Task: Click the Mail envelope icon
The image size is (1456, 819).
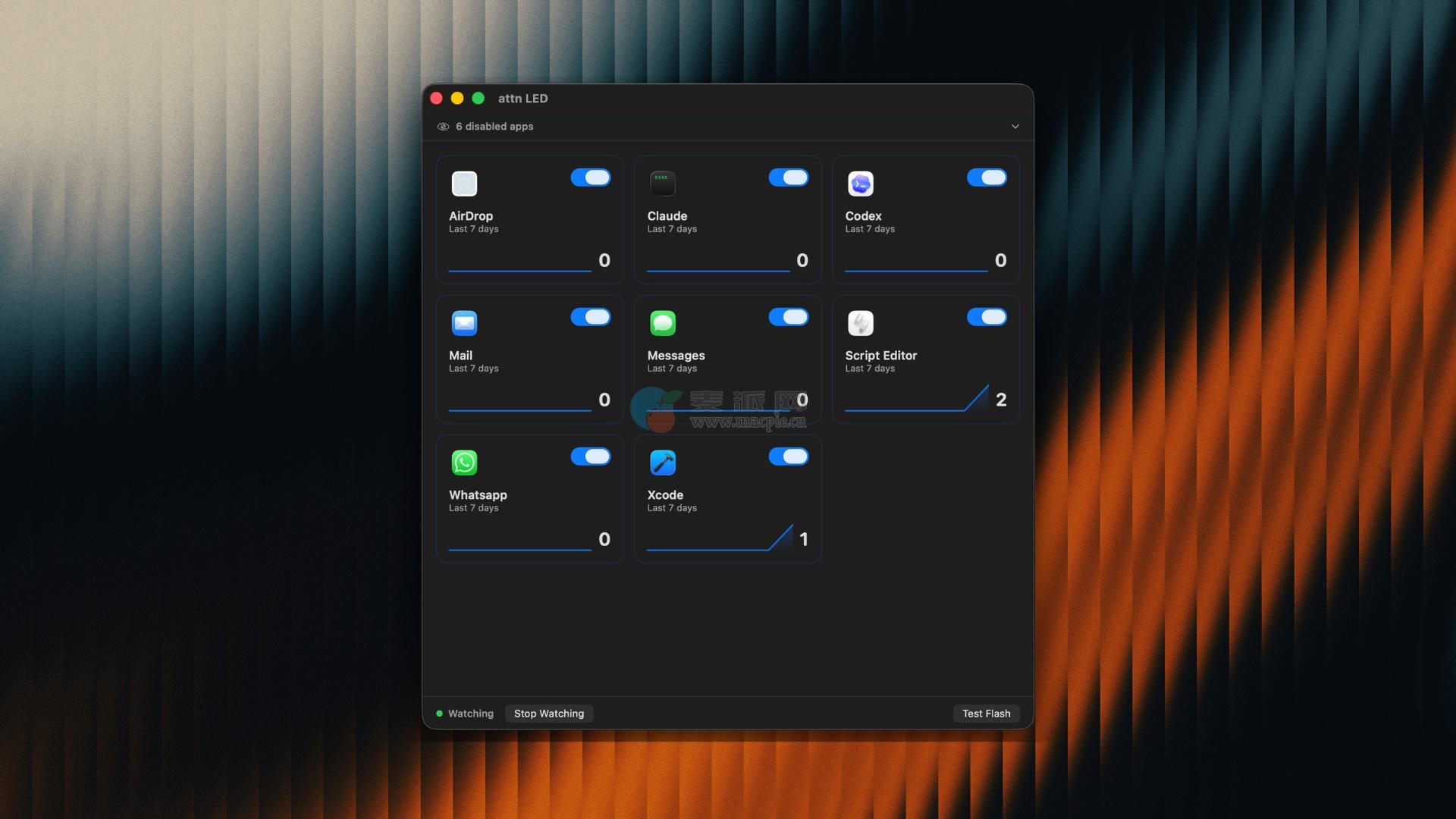Action: pos(464,323)
